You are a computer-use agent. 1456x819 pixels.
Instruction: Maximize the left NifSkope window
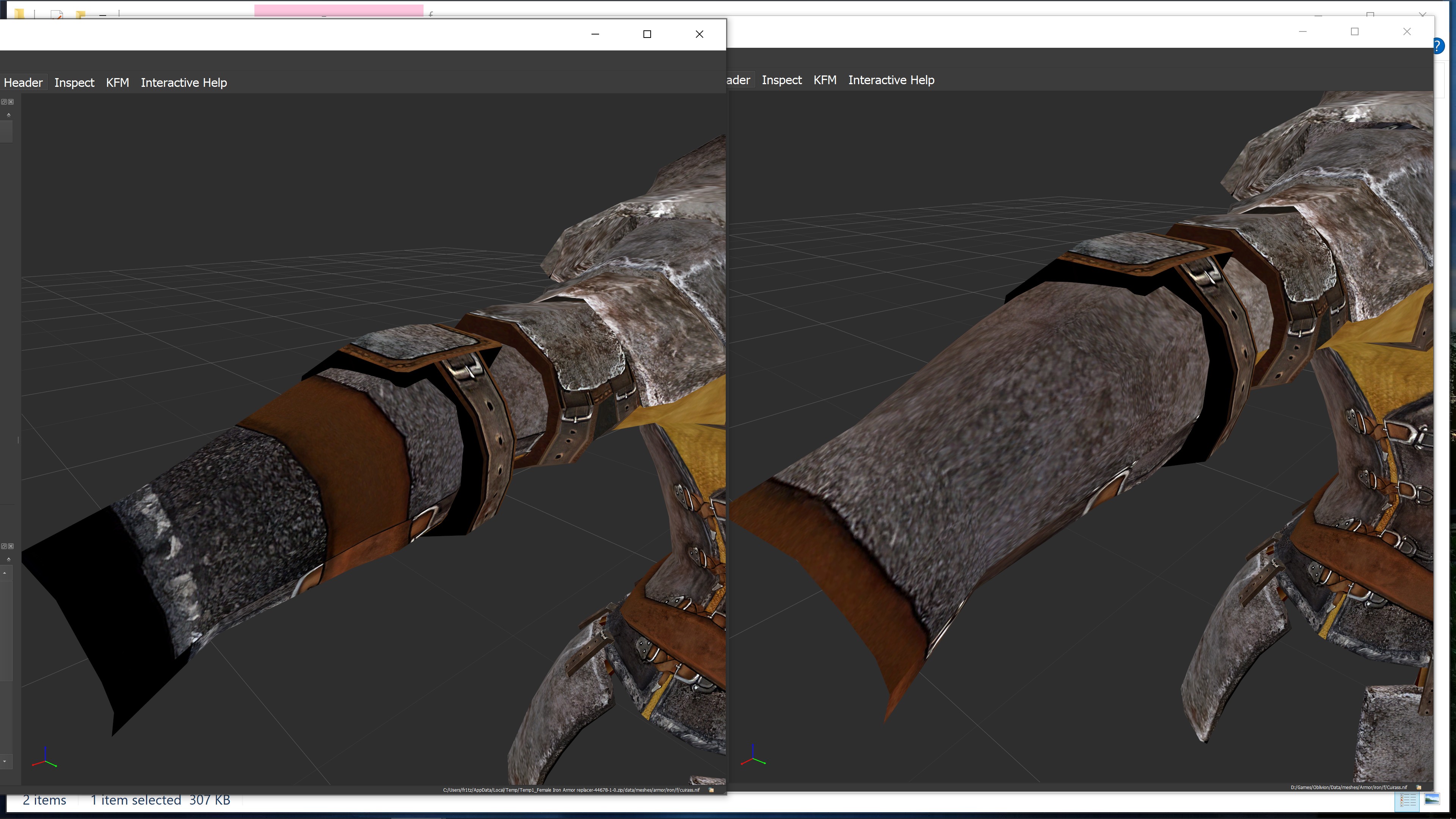point(647,34)
